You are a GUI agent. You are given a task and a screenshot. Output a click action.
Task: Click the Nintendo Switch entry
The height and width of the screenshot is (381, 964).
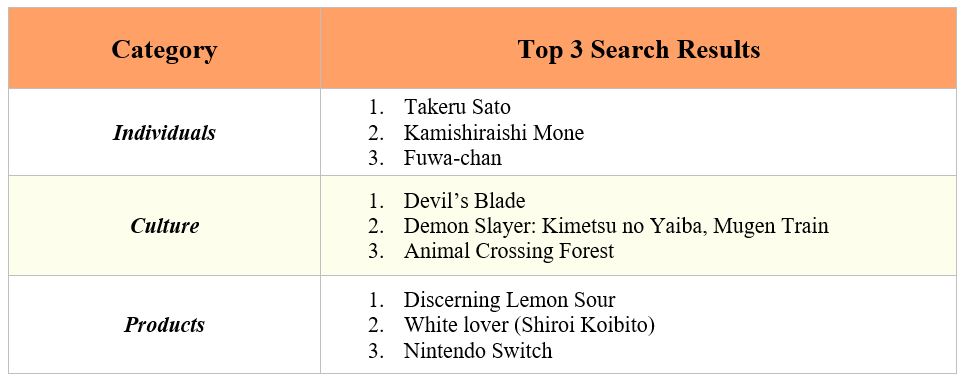(478, 350)
